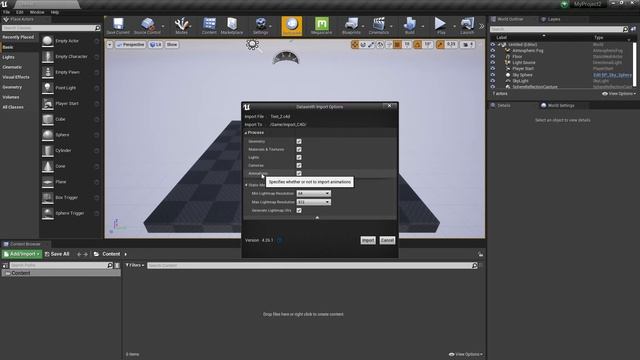Screen dimensions: 640x360
Task: Collapse the Process section in the import dialog
Action: click(246, 133)
